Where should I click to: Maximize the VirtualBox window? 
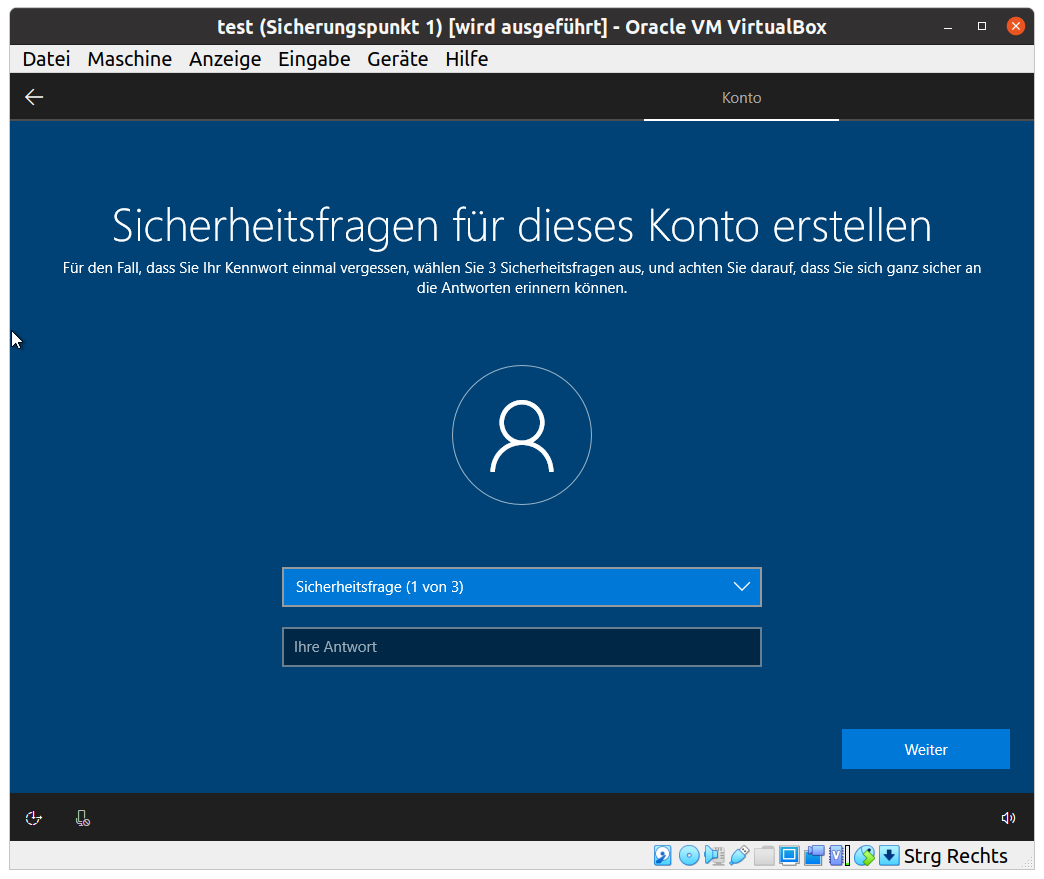point(981,27)
